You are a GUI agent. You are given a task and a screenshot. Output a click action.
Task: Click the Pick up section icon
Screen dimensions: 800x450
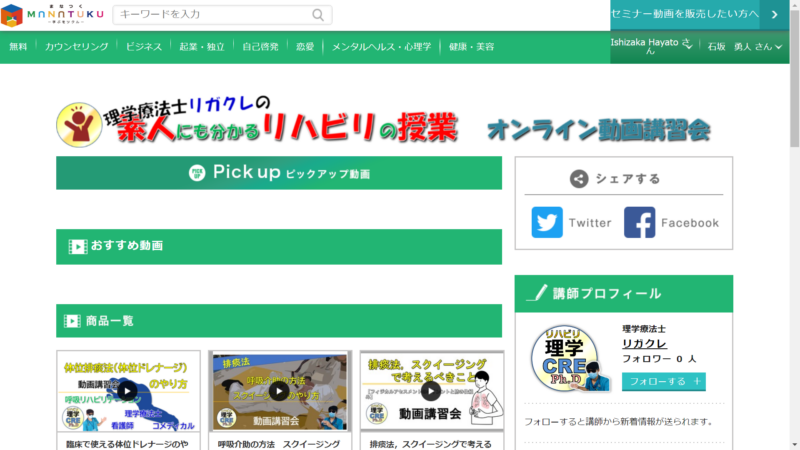(x=197, y=173)
